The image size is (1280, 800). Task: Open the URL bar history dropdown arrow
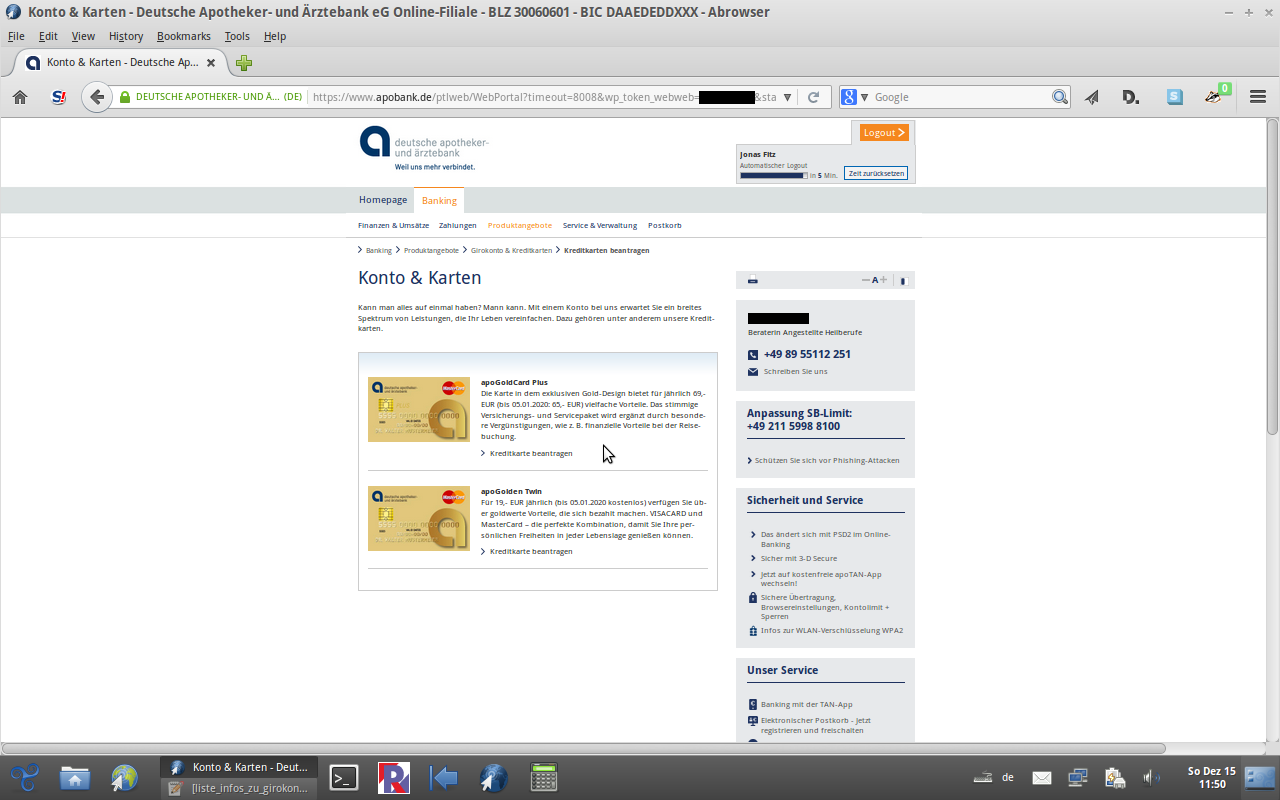tap(787, 97)
